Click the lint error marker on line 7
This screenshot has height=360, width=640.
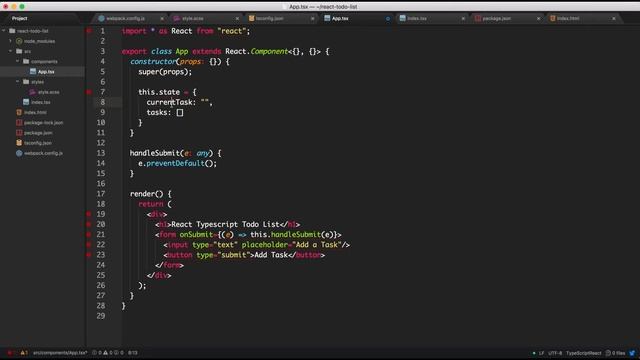89,92
